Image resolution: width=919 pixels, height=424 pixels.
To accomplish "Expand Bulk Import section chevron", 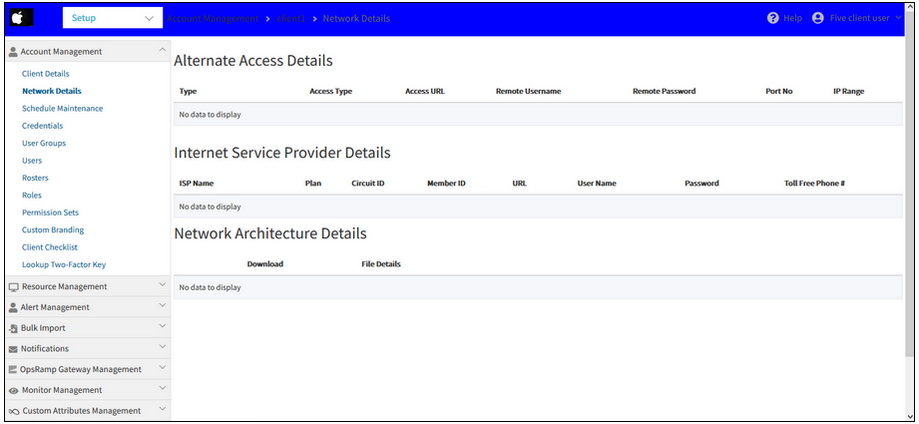I will pos(162,327).
